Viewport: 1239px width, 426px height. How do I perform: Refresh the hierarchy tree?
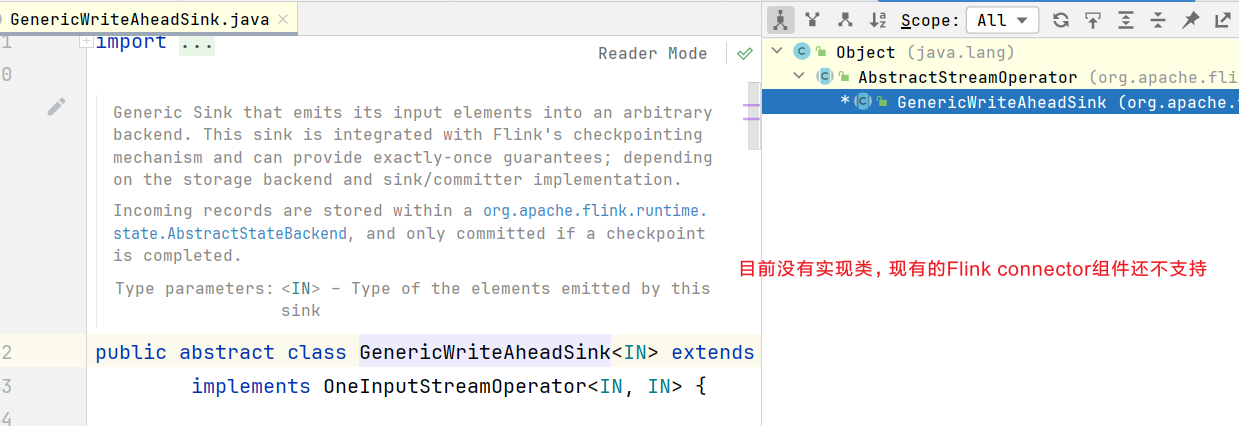click(x=1061, y=20)
